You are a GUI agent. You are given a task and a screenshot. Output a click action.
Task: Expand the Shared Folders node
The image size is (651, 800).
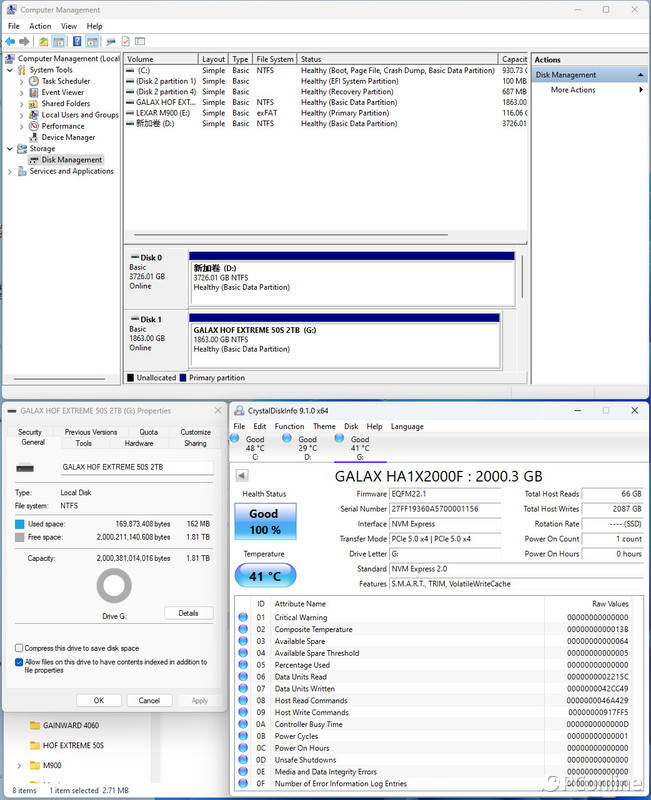[21, 104]
